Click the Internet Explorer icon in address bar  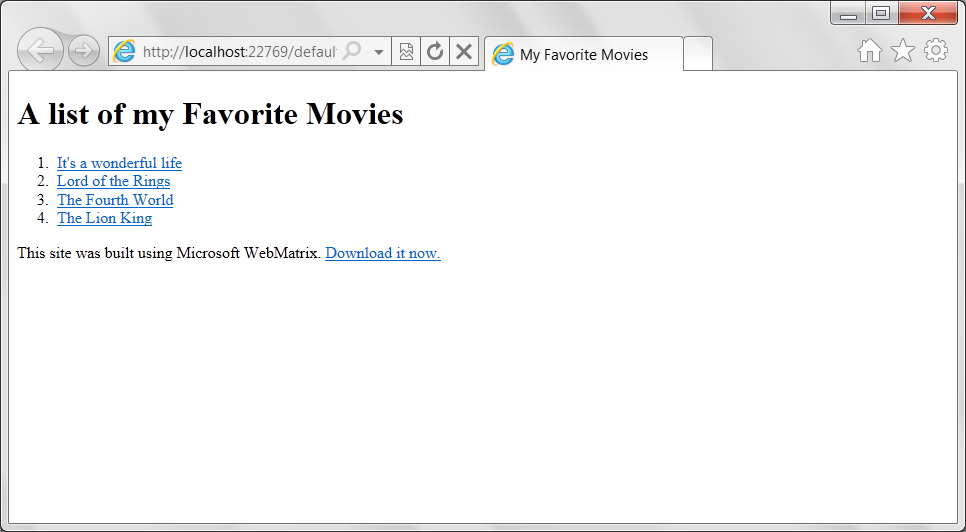coord(124,51)
